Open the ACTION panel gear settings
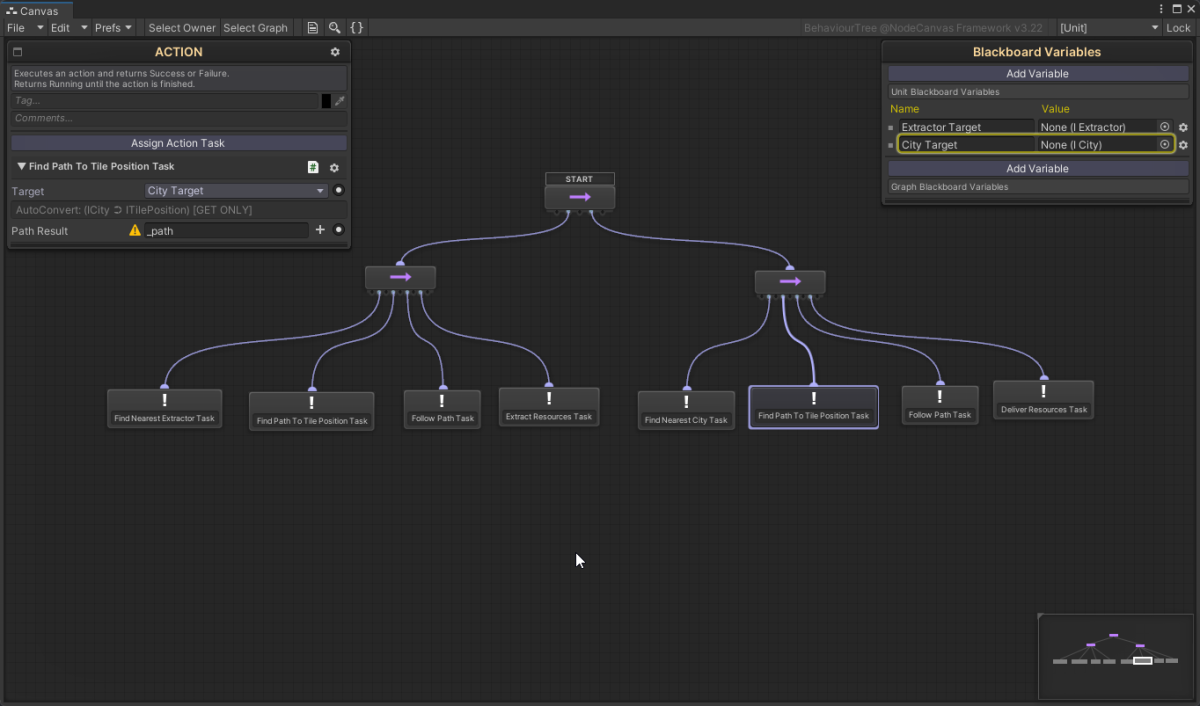 tap(335, 52)
